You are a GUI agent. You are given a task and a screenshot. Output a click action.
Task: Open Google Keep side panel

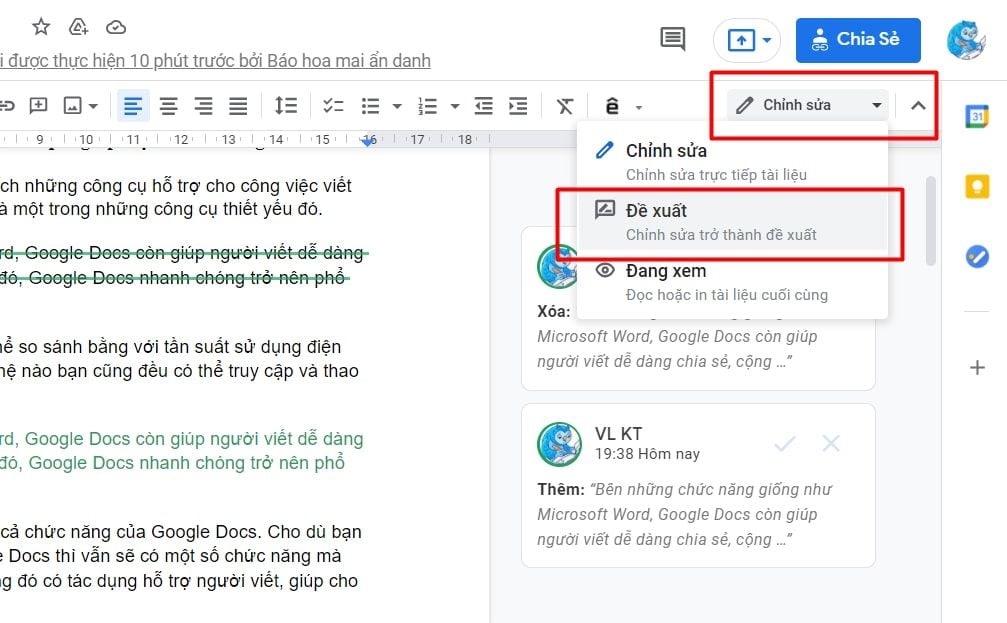[977, 186]
